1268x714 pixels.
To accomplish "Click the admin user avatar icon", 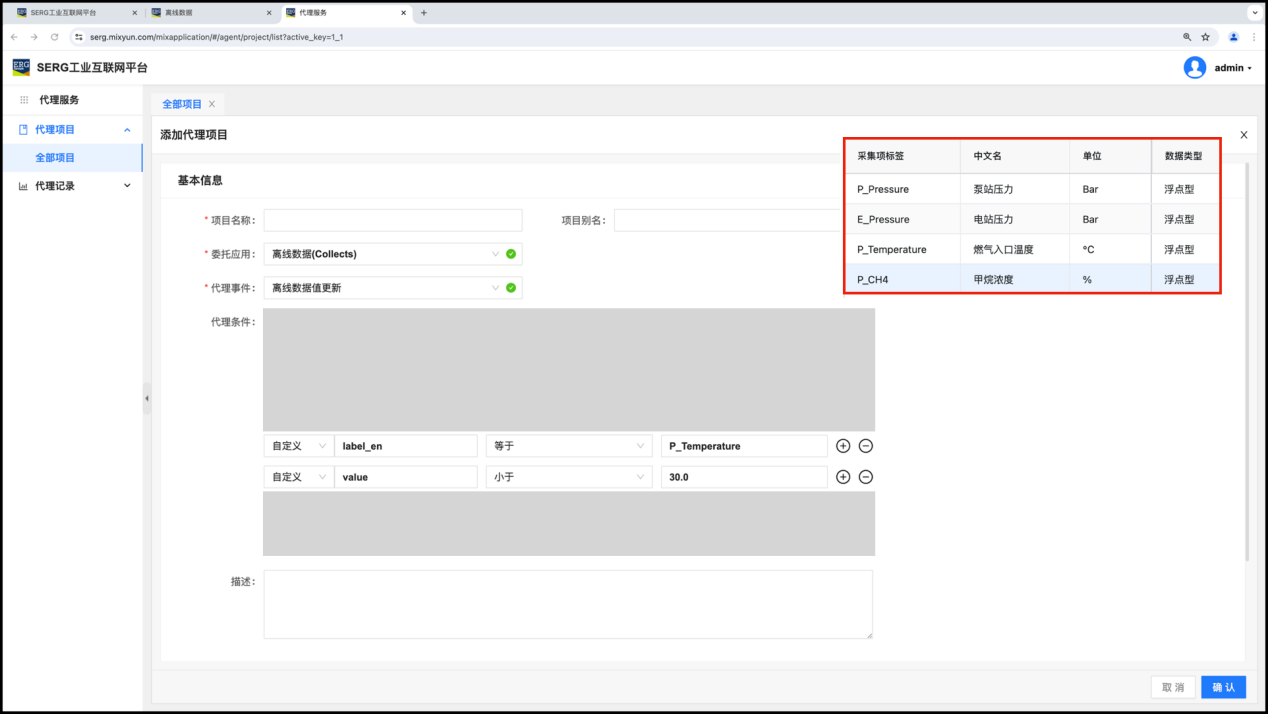I will click(x=1194, y=68).
